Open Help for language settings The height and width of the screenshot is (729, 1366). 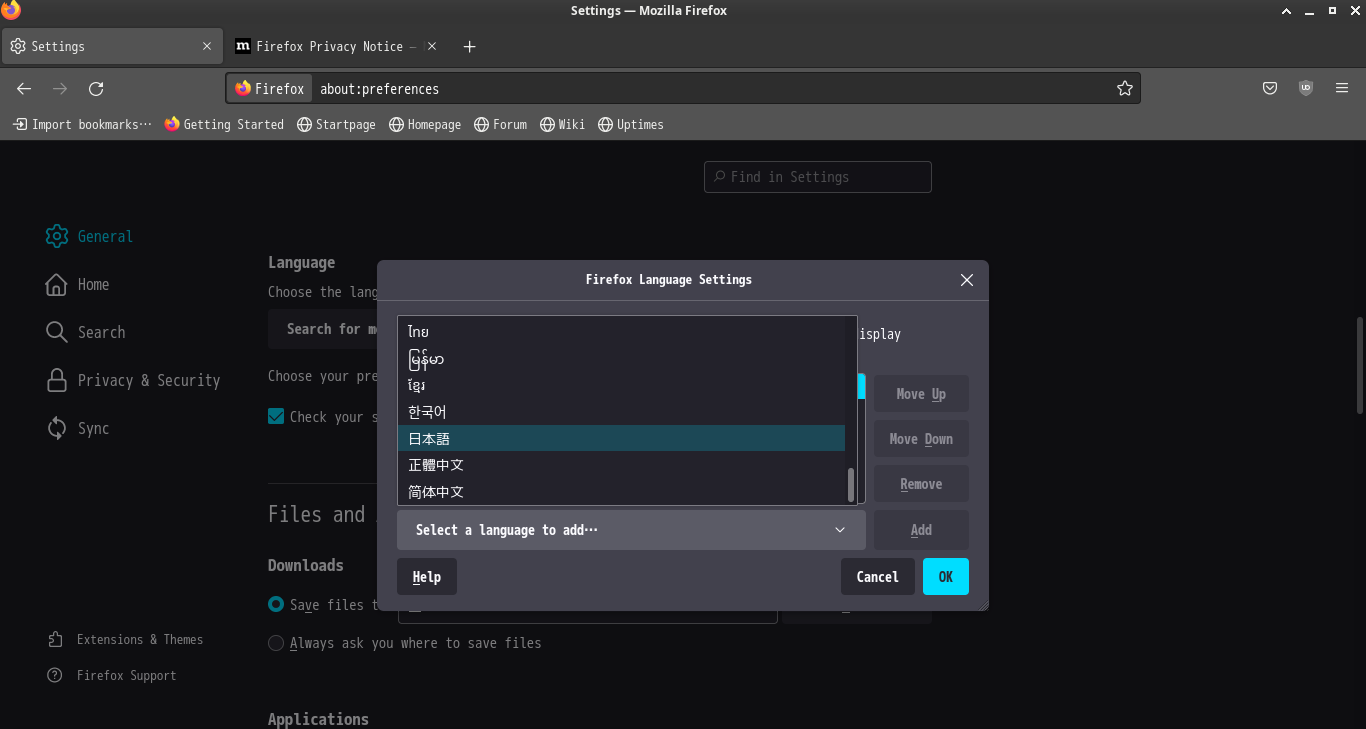tap(427, 577)
